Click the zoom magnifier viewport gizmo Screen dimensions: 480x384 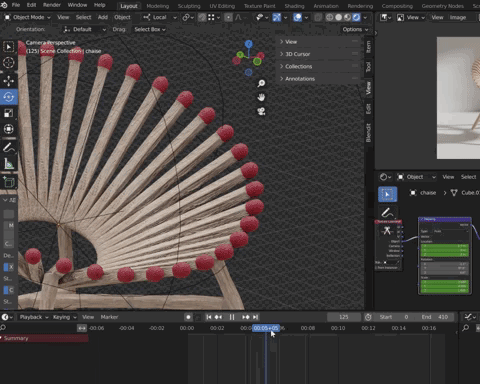point(261,83)
